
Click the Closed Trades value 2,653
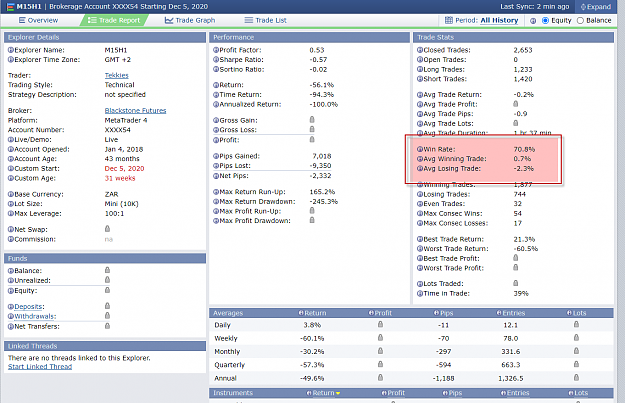pos(523,50)
